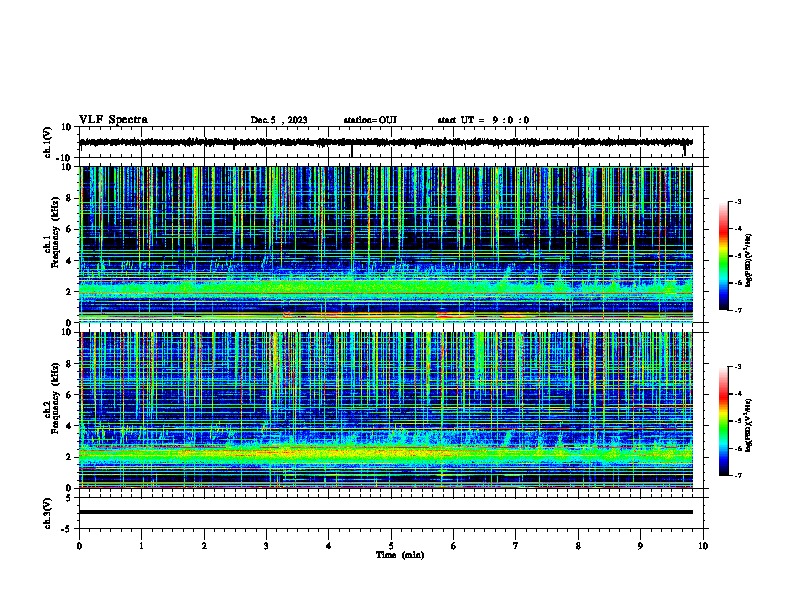Click inside the ch.1 spectrogram plot
Image resolution: width=792 pixels, height=612 pixels.
pos(386,244)
